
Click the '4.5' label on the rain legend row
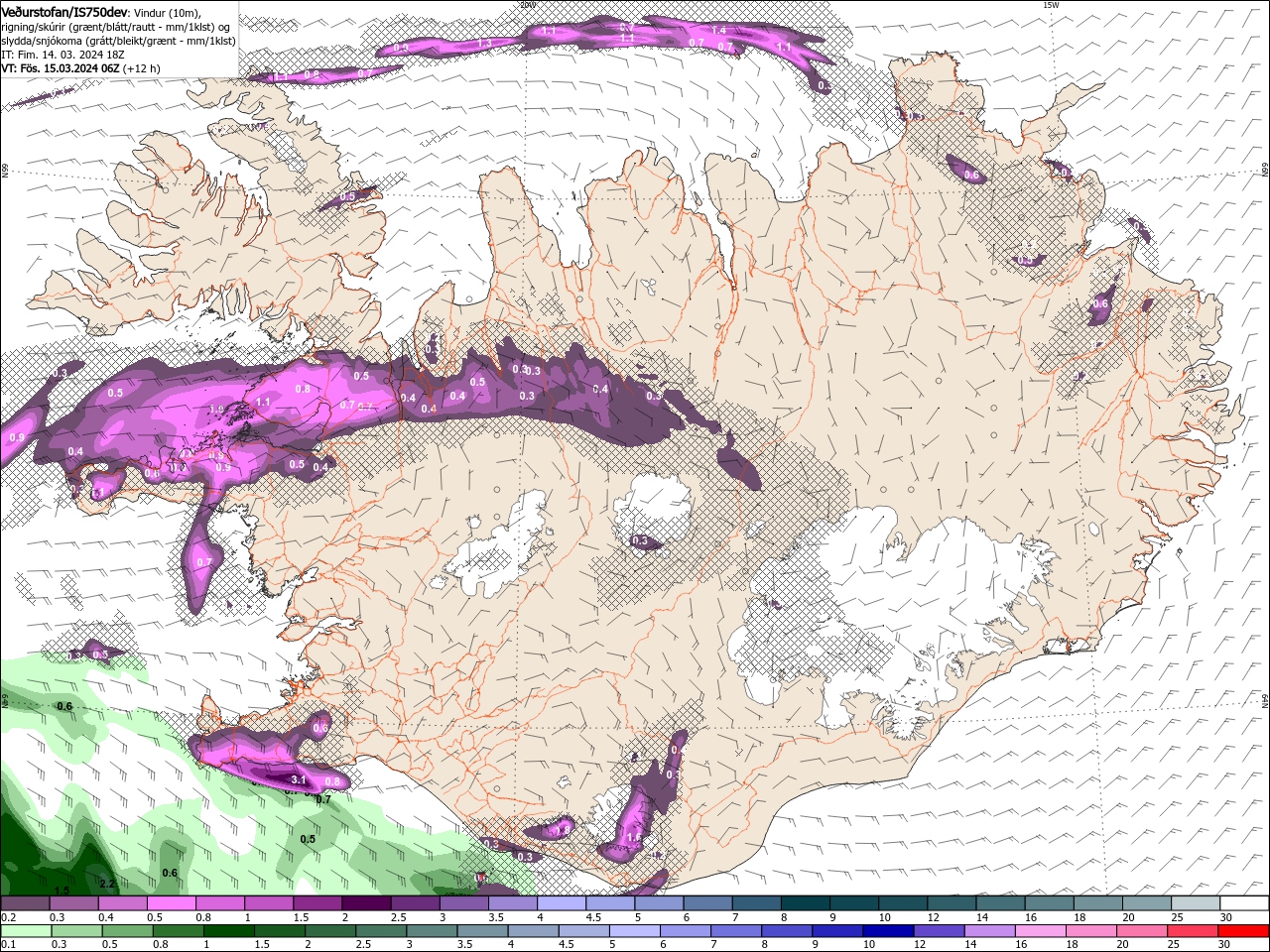[x=568, y=944]
